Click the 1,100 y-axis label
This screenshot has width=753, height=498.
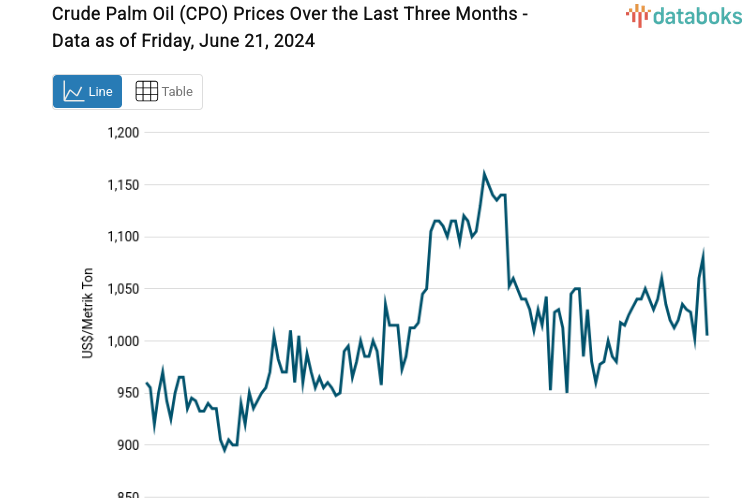point(123,237)
